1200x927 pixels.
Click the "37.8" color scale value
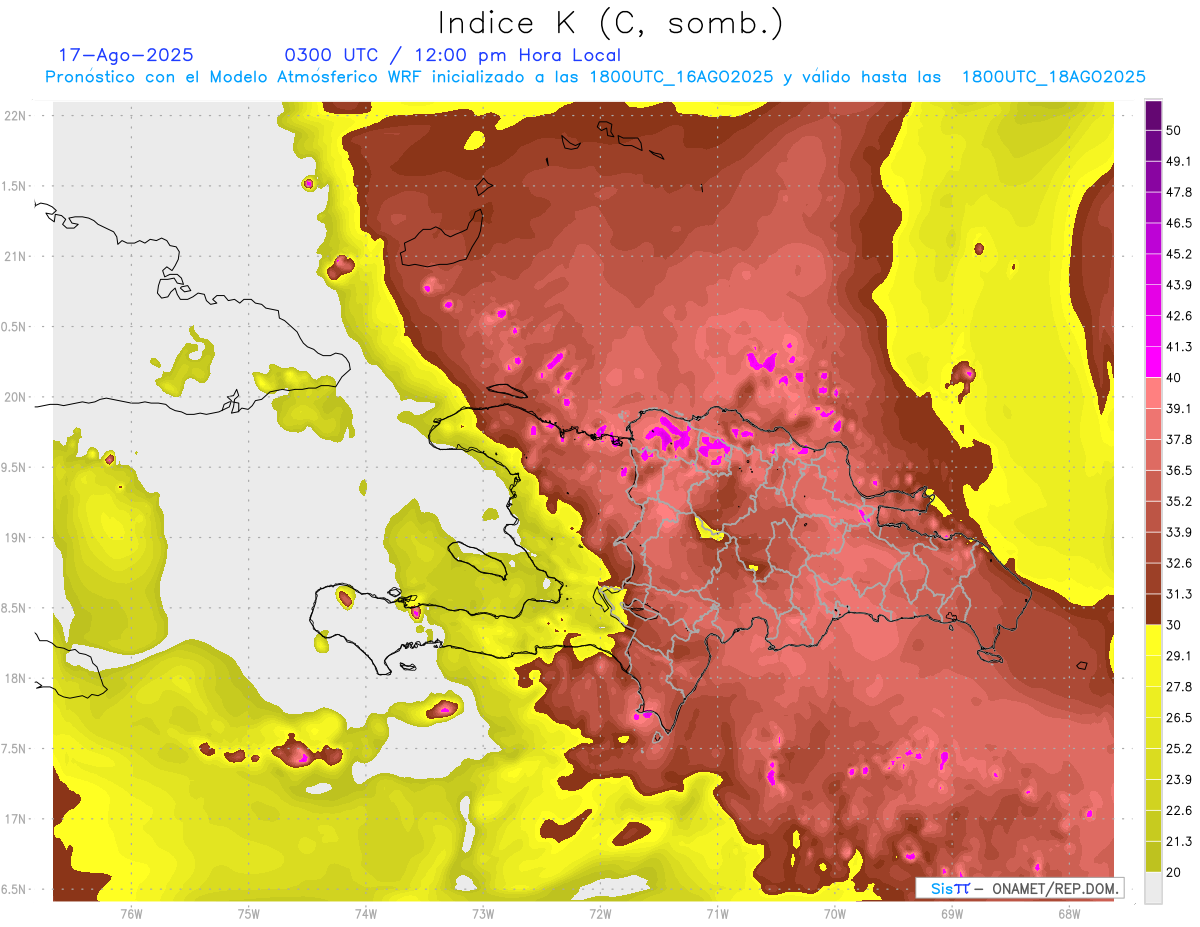tap(1179, 440)
